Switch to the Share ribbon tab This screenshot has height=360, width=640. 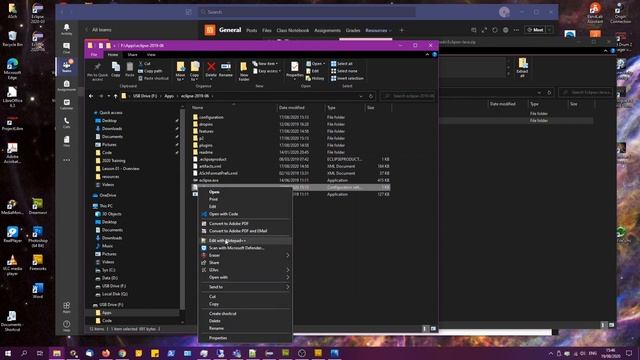[132, 55]
